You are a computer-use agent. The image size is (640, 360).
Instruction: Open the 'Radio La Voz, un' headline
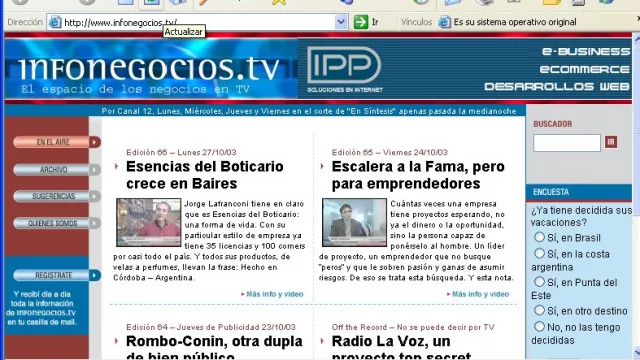point(391,341)
